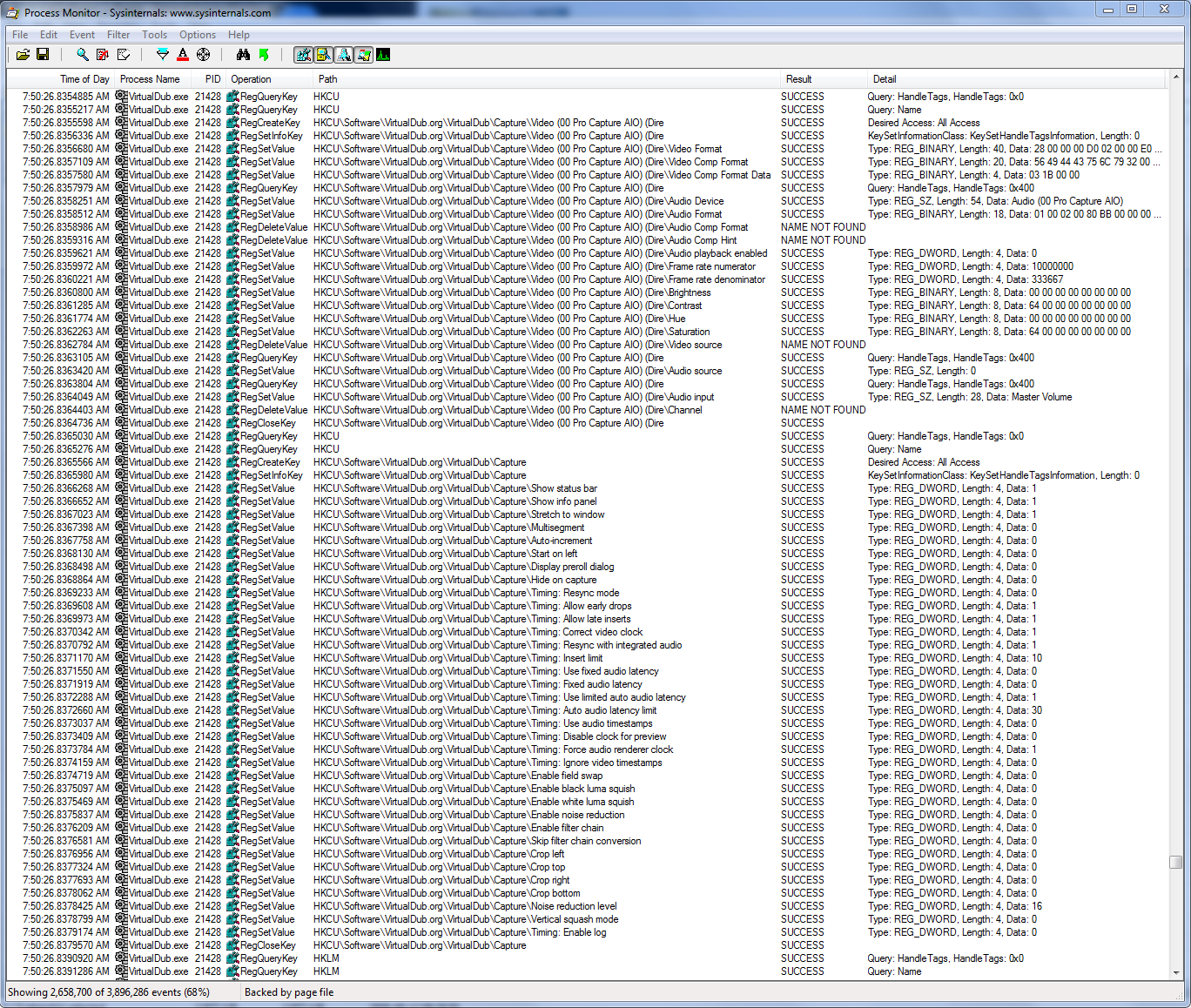Image resolution: width=1191 pixels, height=1008 pixels.
Task: Select the RegDeleteValue row for Channel
Action: point(588,410)
